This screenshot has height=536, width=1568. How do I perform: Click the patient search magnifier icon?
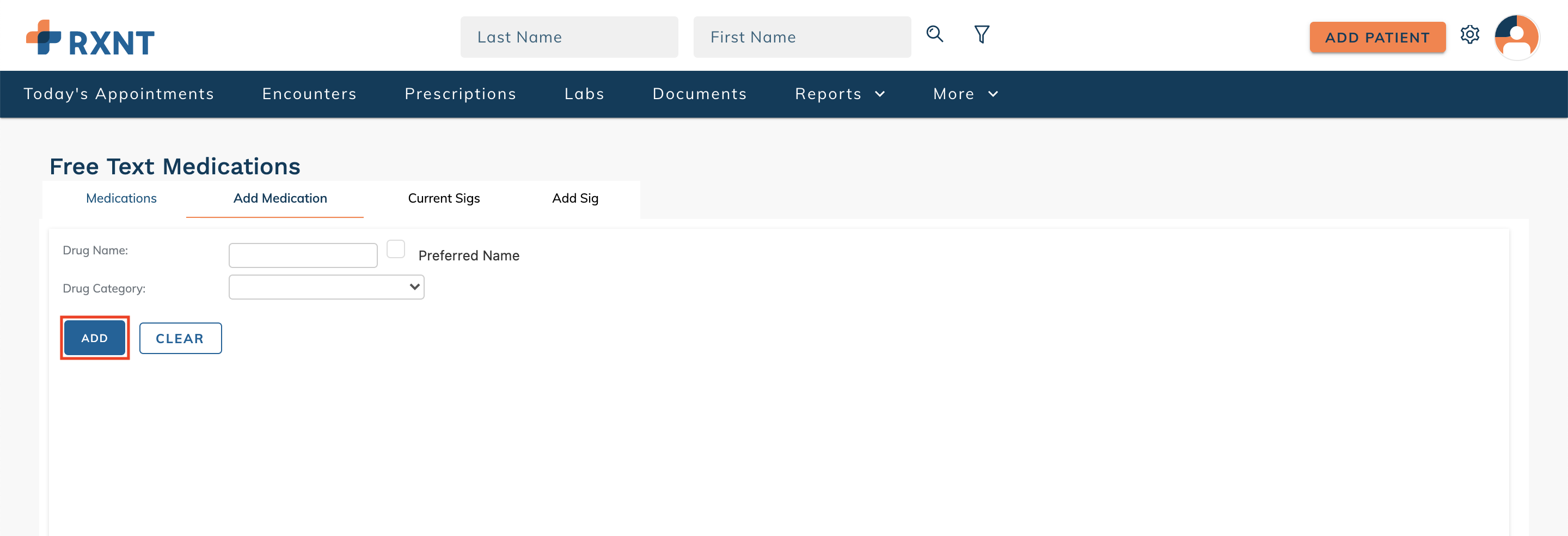pyautogui.click(x=935, y=34)
